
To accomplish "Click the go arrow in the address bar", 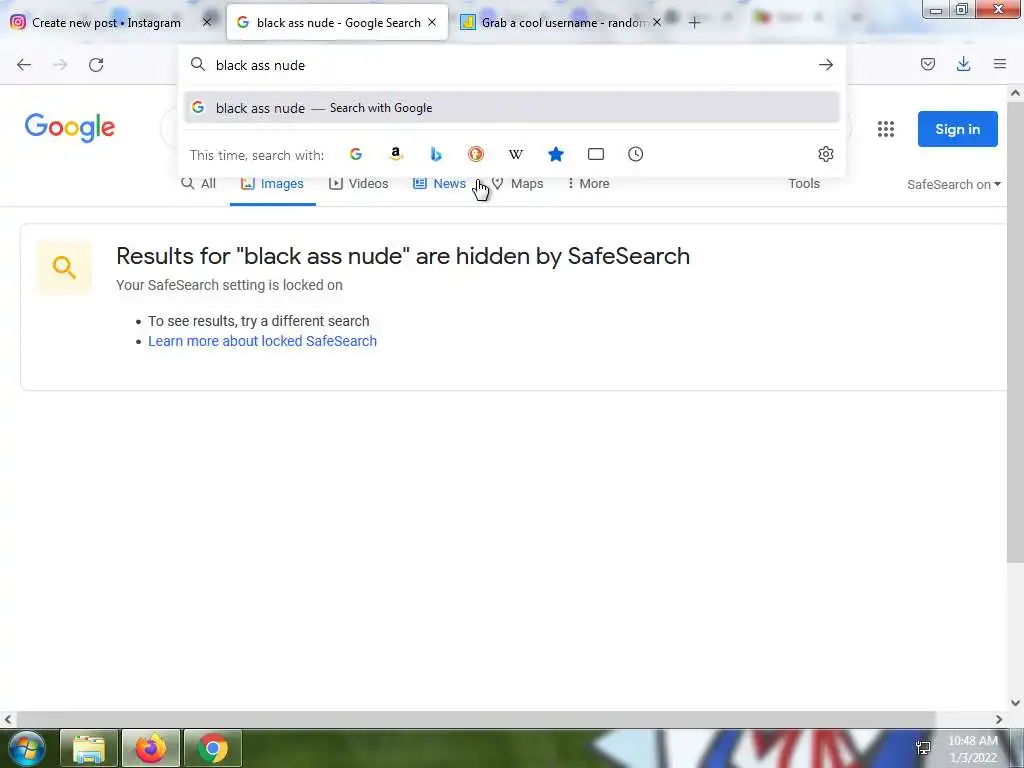I will pyautogui.click(x=825, y=65).
